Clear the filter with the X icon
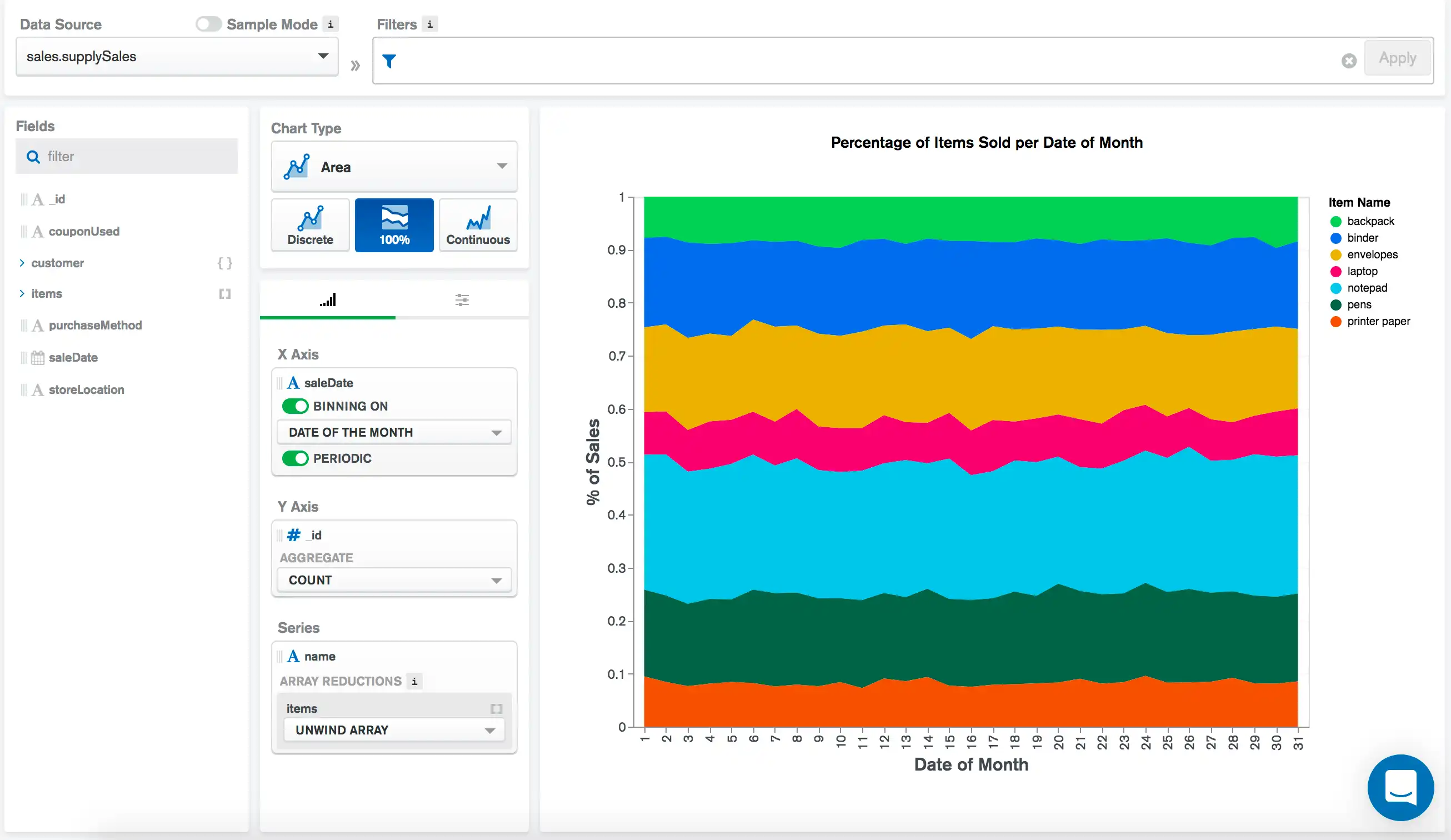 pyautogui.click(x=1349, y=61)
